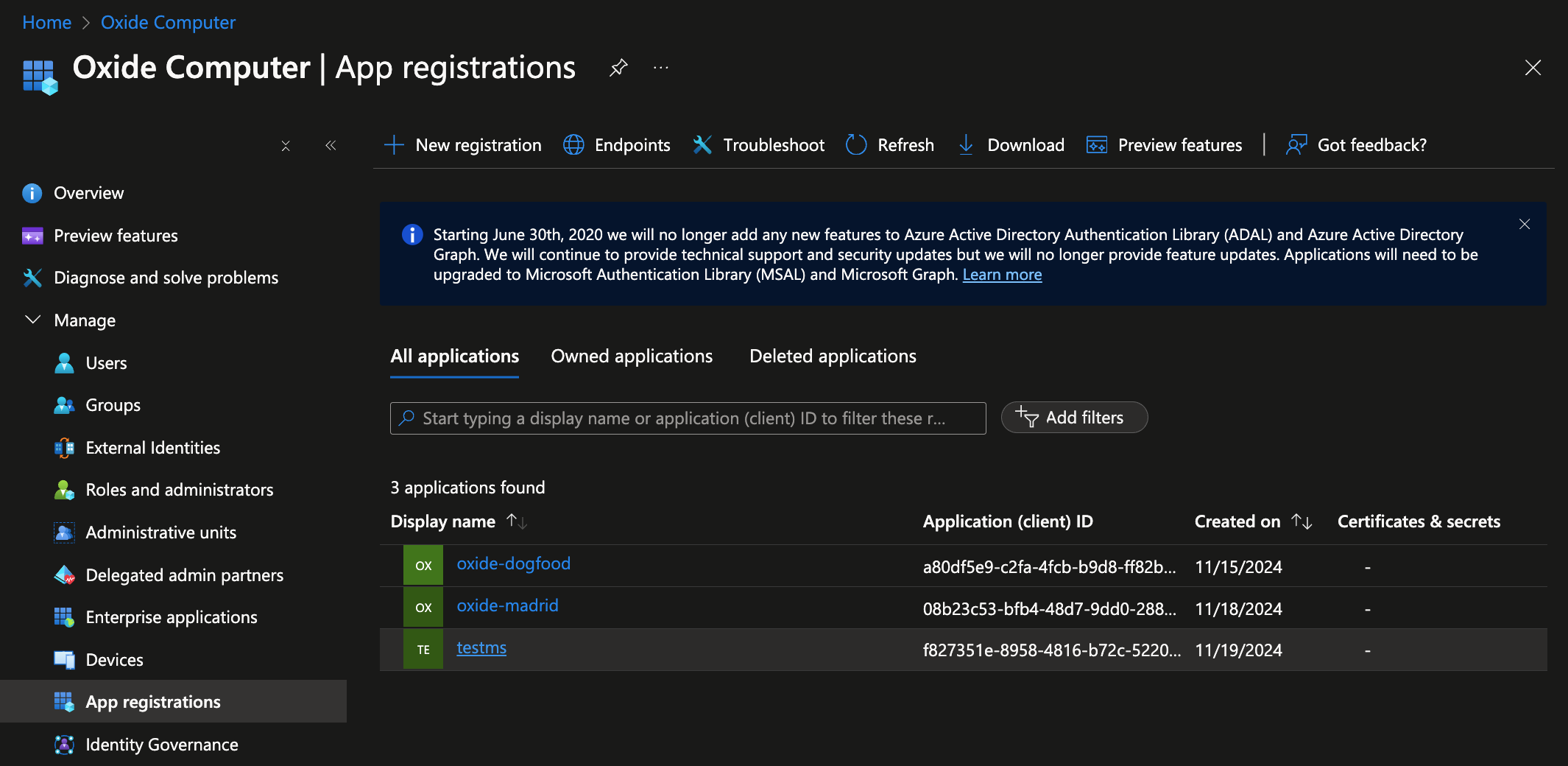Viewport: 1568px width, 766px height.
Task: Click the Administrative units icon
Action: click(x=64, y=533)
